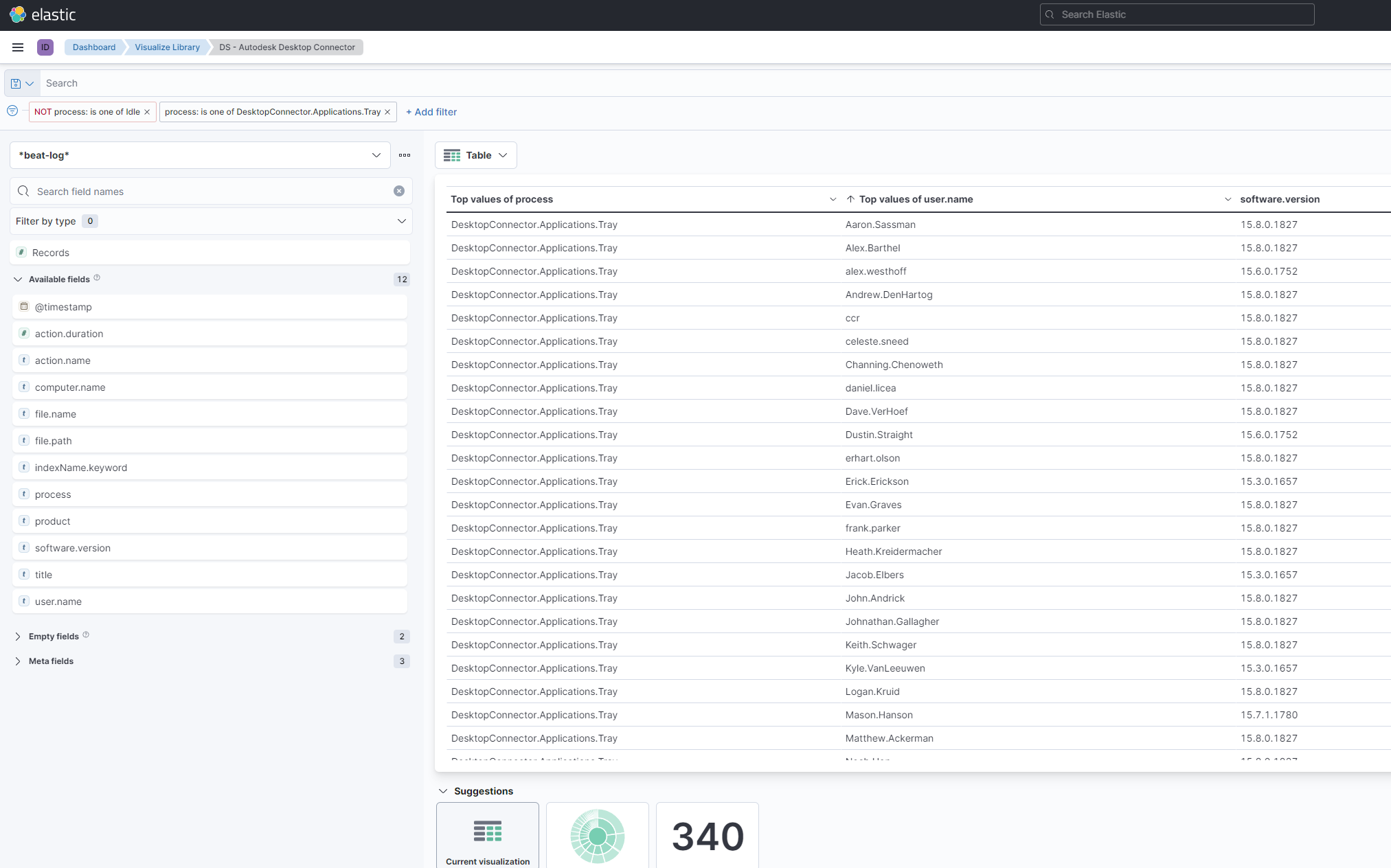
Task: Select the donut chart suggestion
Action: (x=598, y=835)
